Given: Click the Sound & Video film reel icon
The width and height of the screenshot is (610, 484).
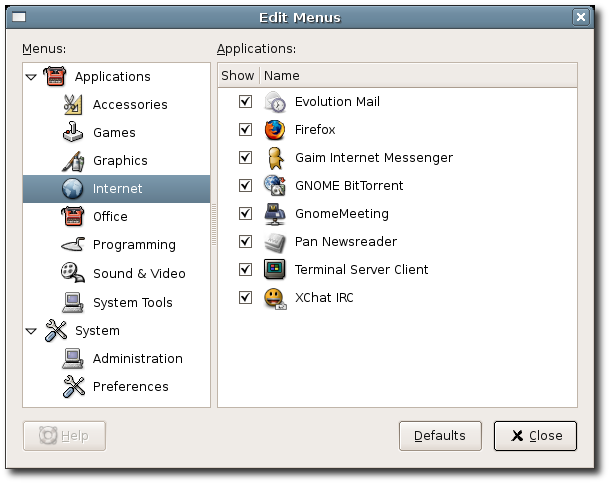Looking at the screenshot, I should pyautogui.click(x=72, y=273).
